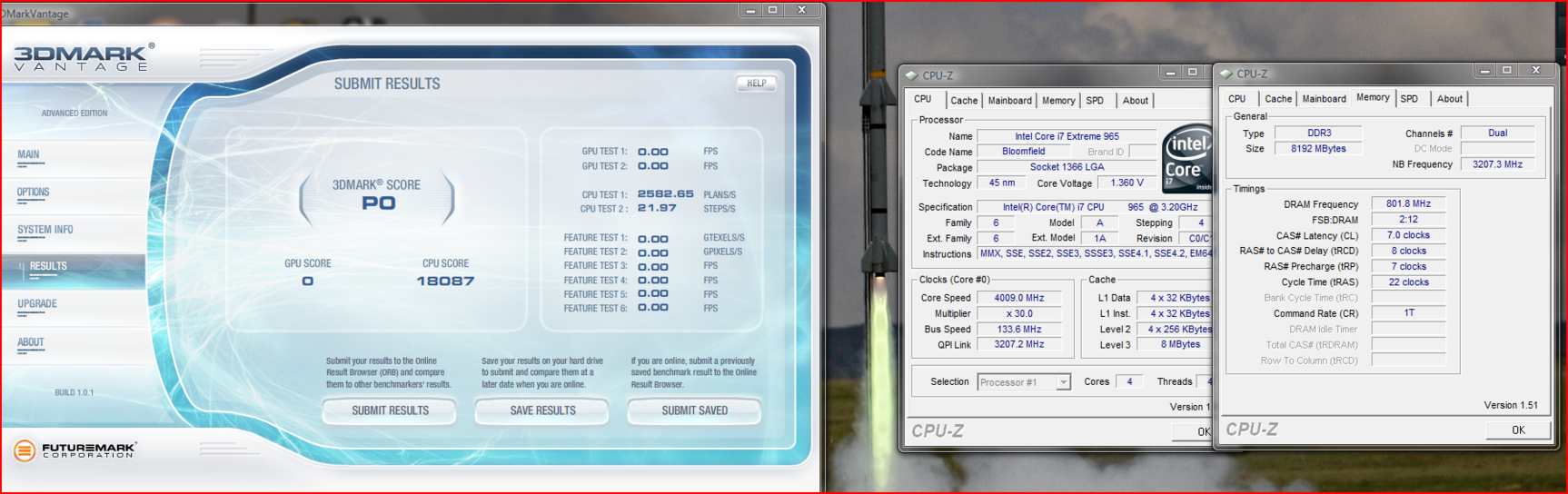
Task: Switch to SPD tab in right CPU-Z
Action: click(x=1409, y=99)
